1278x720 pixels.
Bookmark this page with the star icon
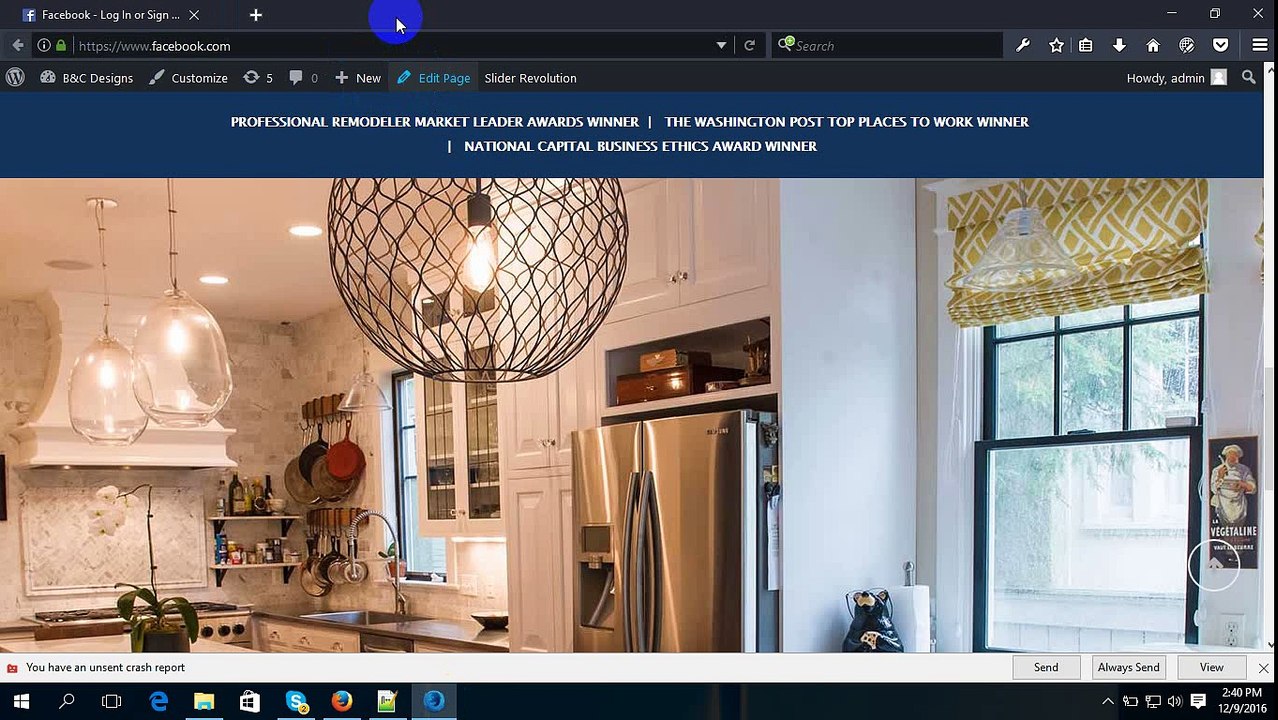[x=1056, y=45]
